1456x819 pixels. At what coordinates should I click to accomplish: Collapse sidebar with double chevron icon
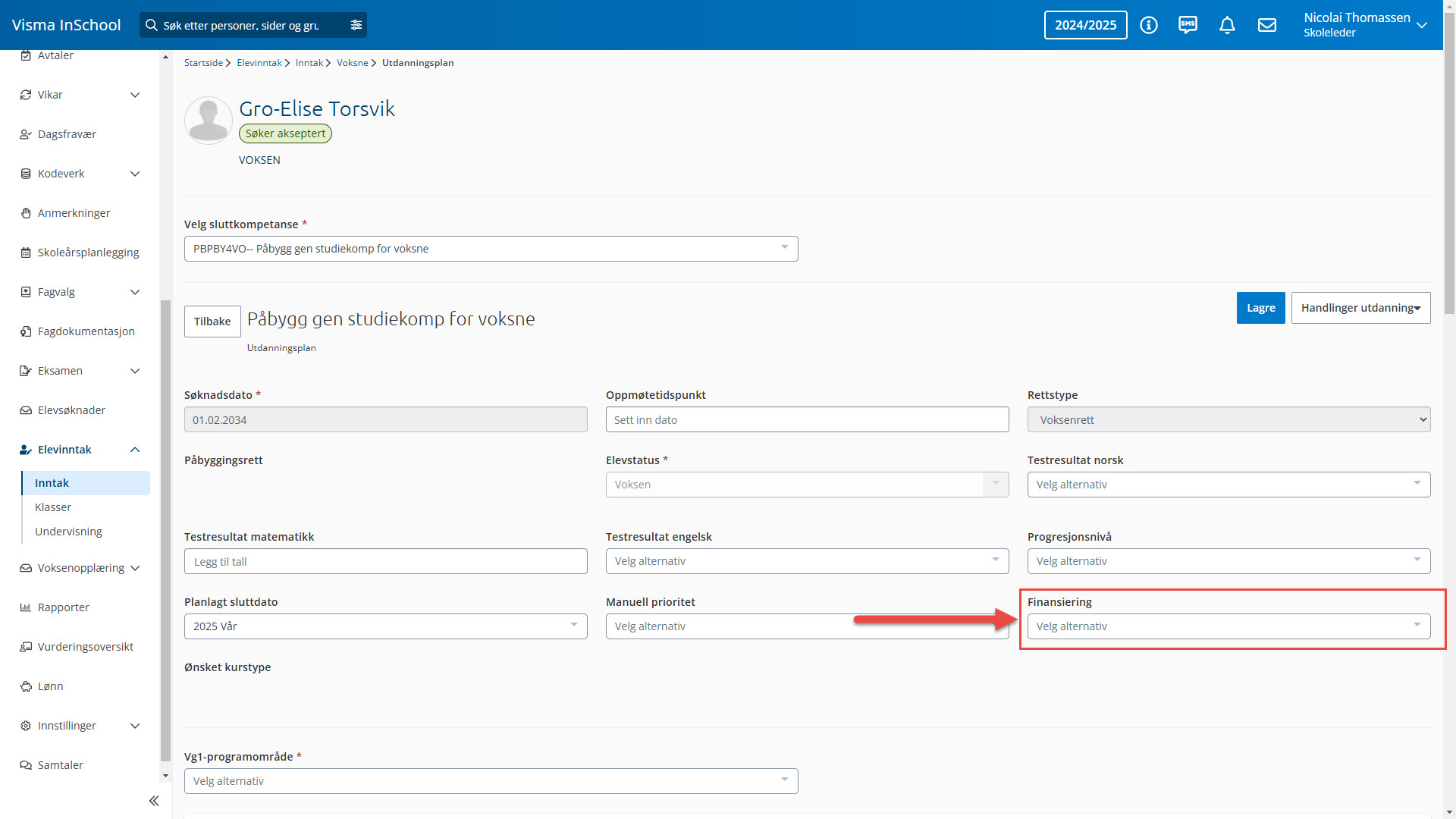(x=154, y=801)
